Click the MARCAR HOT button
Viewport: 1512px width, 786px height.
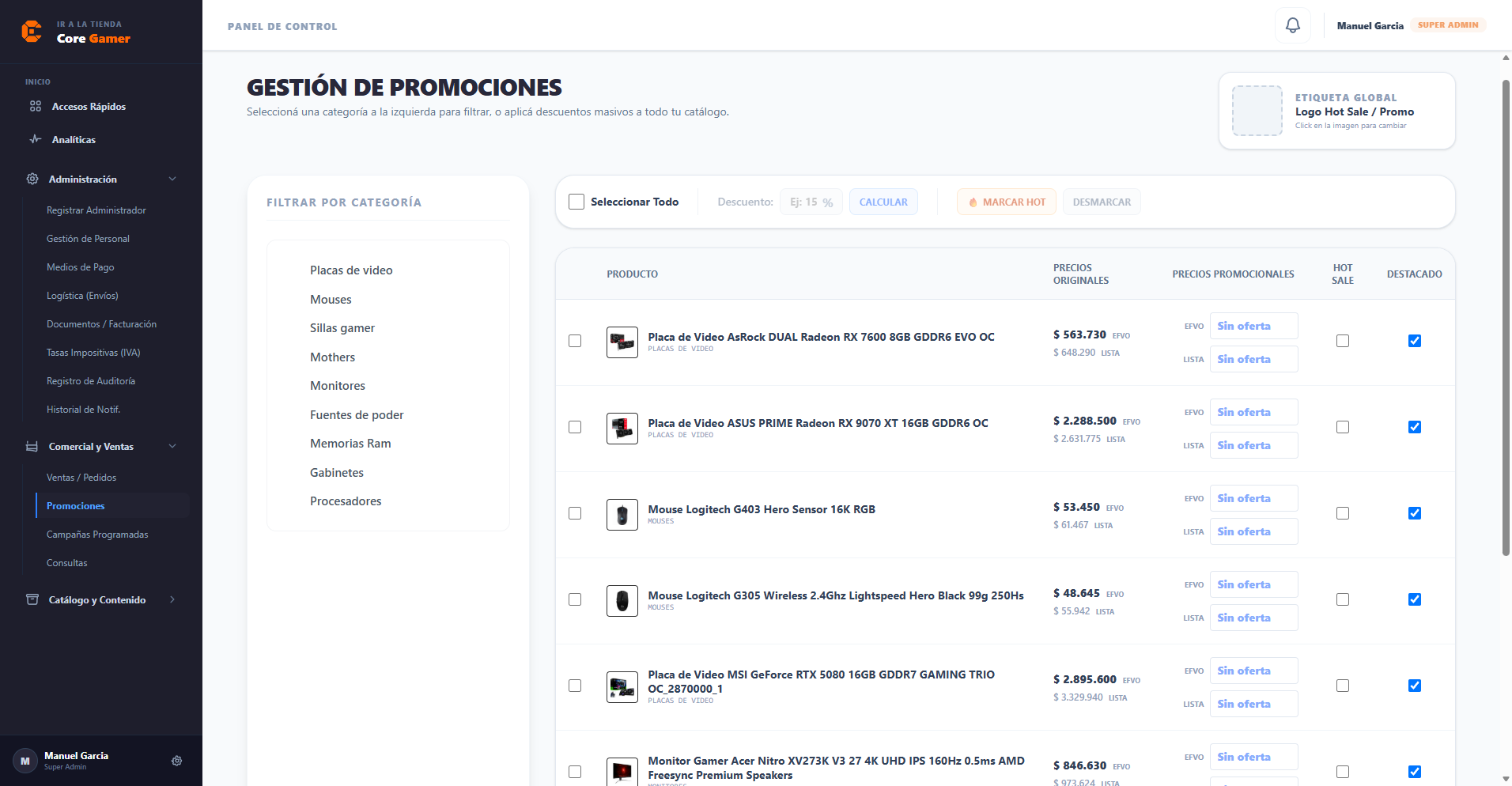1006,202
